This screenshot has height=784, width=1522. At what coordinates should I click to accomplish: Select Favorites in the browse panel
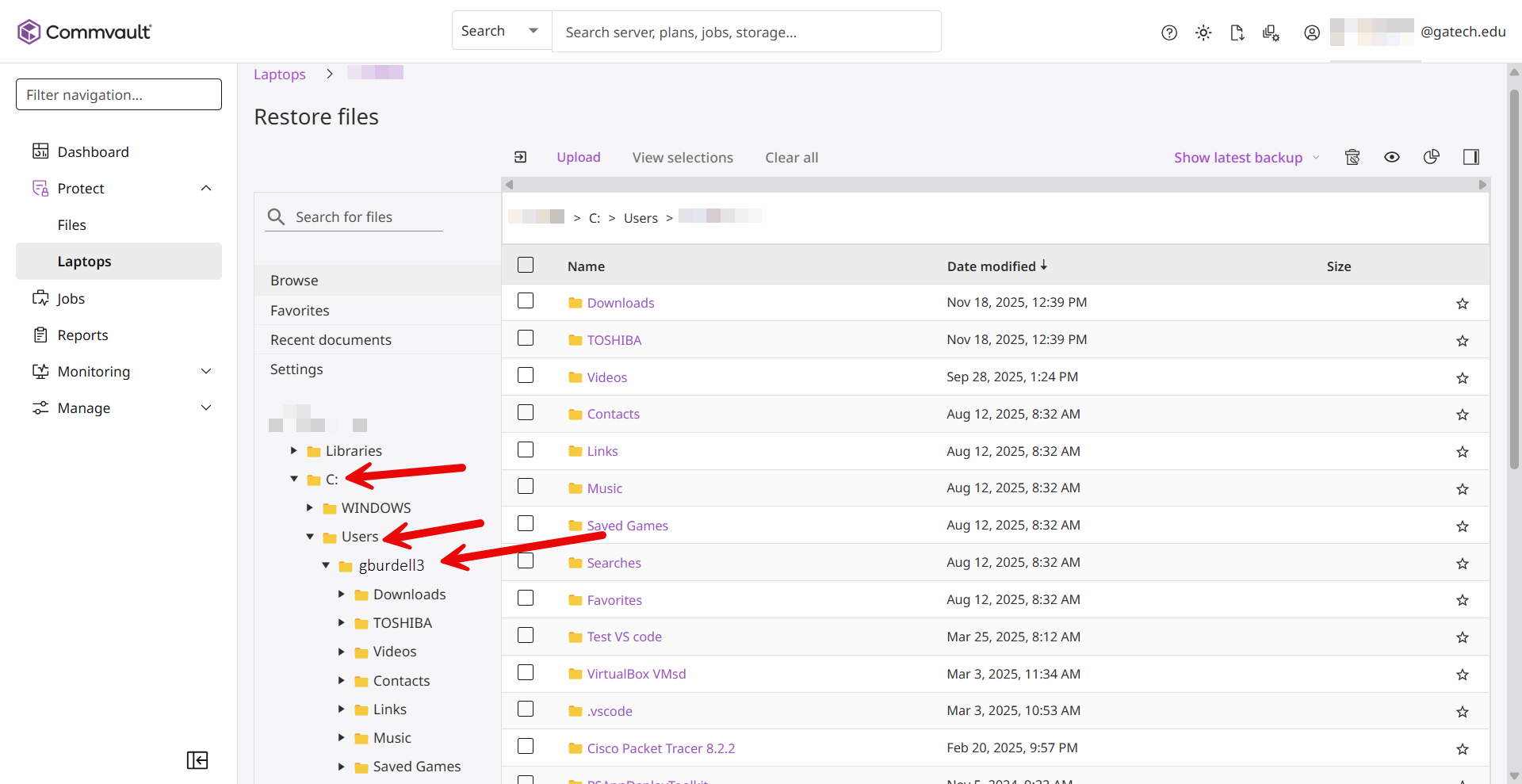[x=300, y=311]
